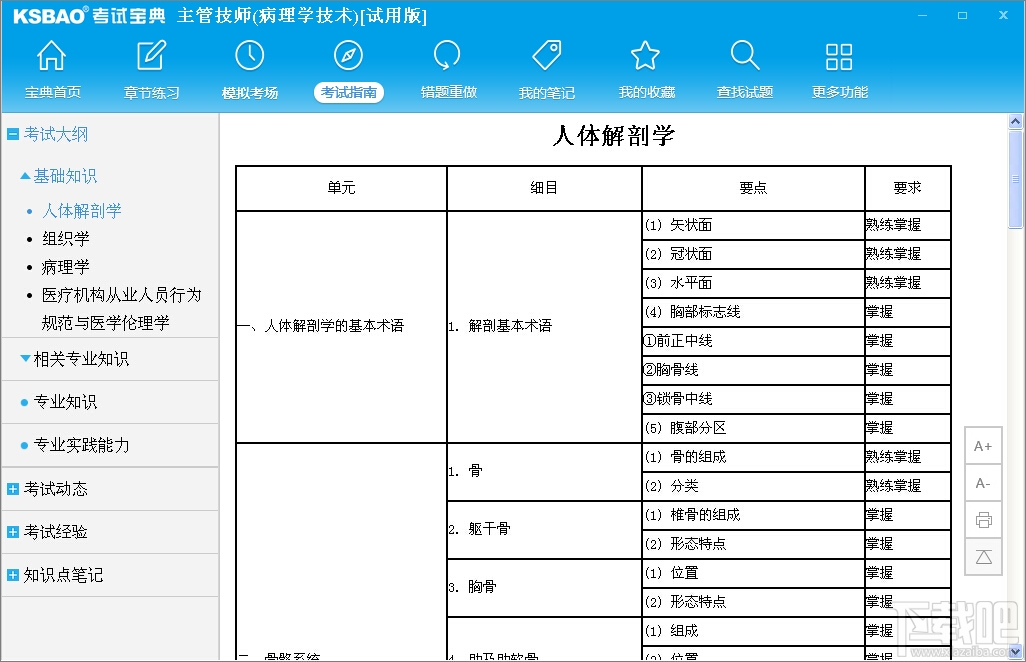Switch to 错题重做 tab label
The image size is (1026, 662).
[x=448, y=92]
